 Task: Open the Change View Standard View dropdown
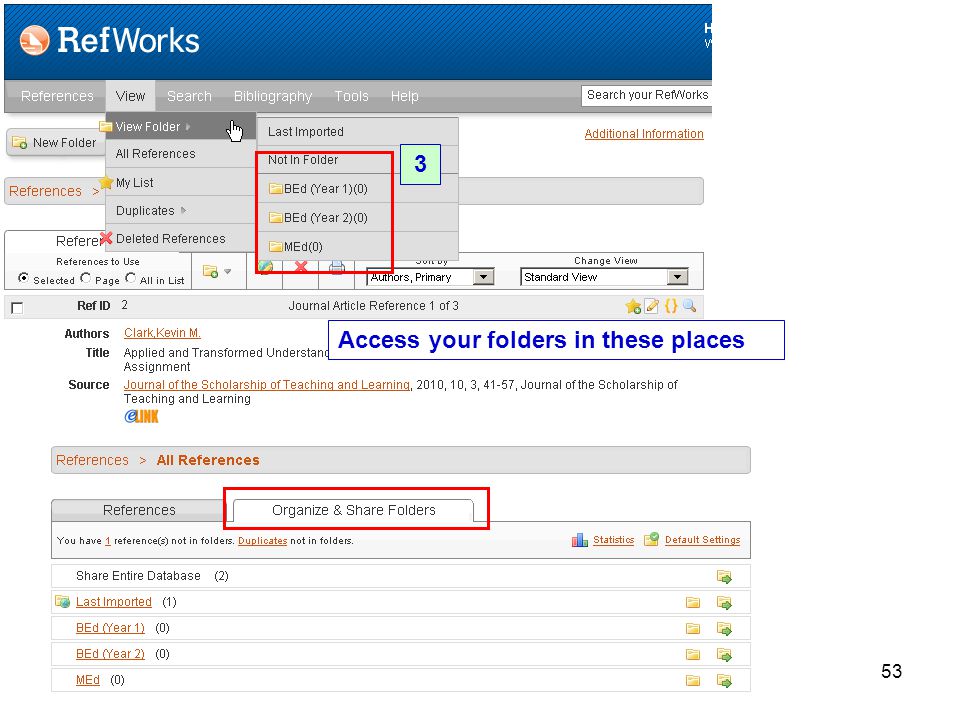(604, 277)
